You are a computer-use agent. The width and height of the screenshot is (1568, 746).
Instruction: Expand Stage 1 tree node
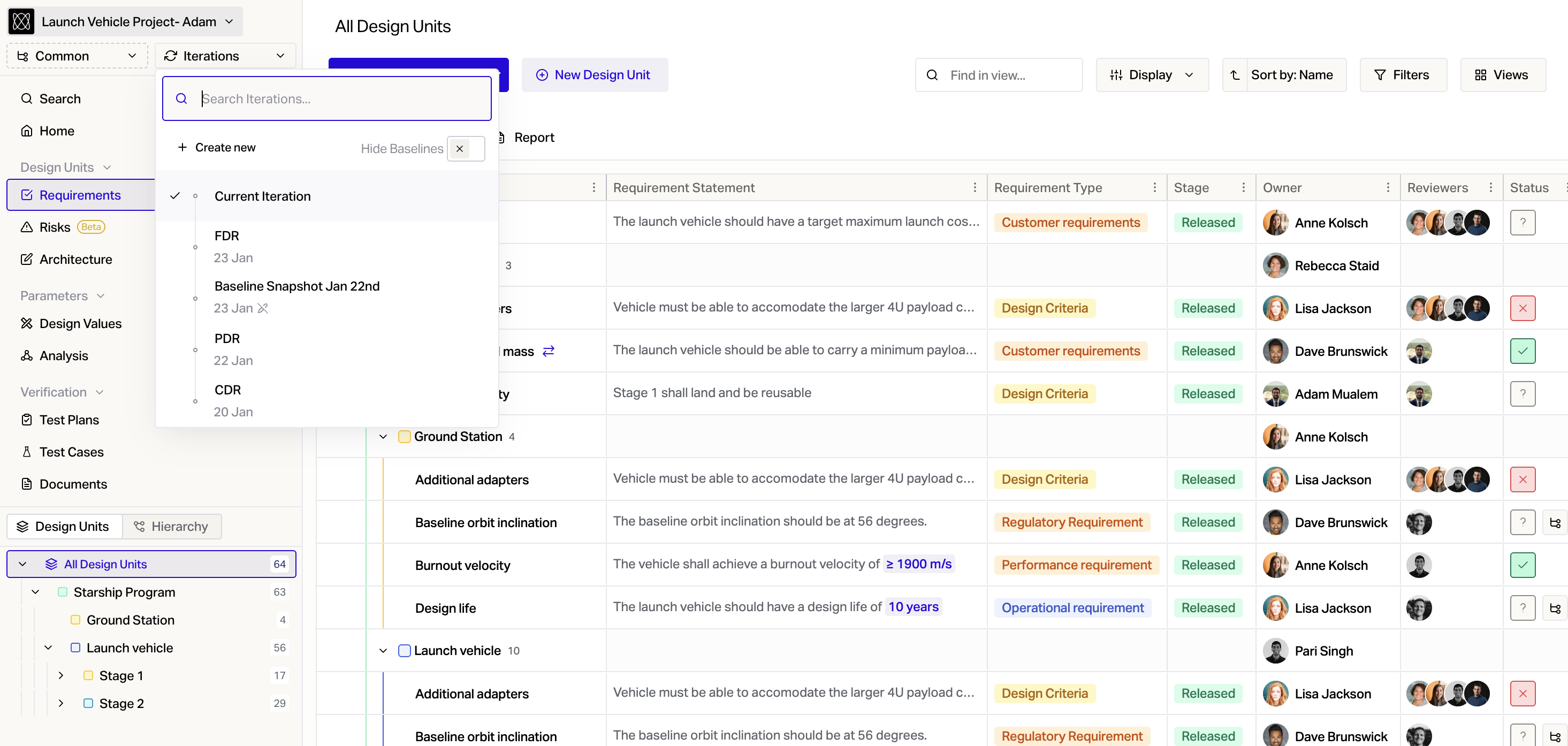[x=61, y=675]
